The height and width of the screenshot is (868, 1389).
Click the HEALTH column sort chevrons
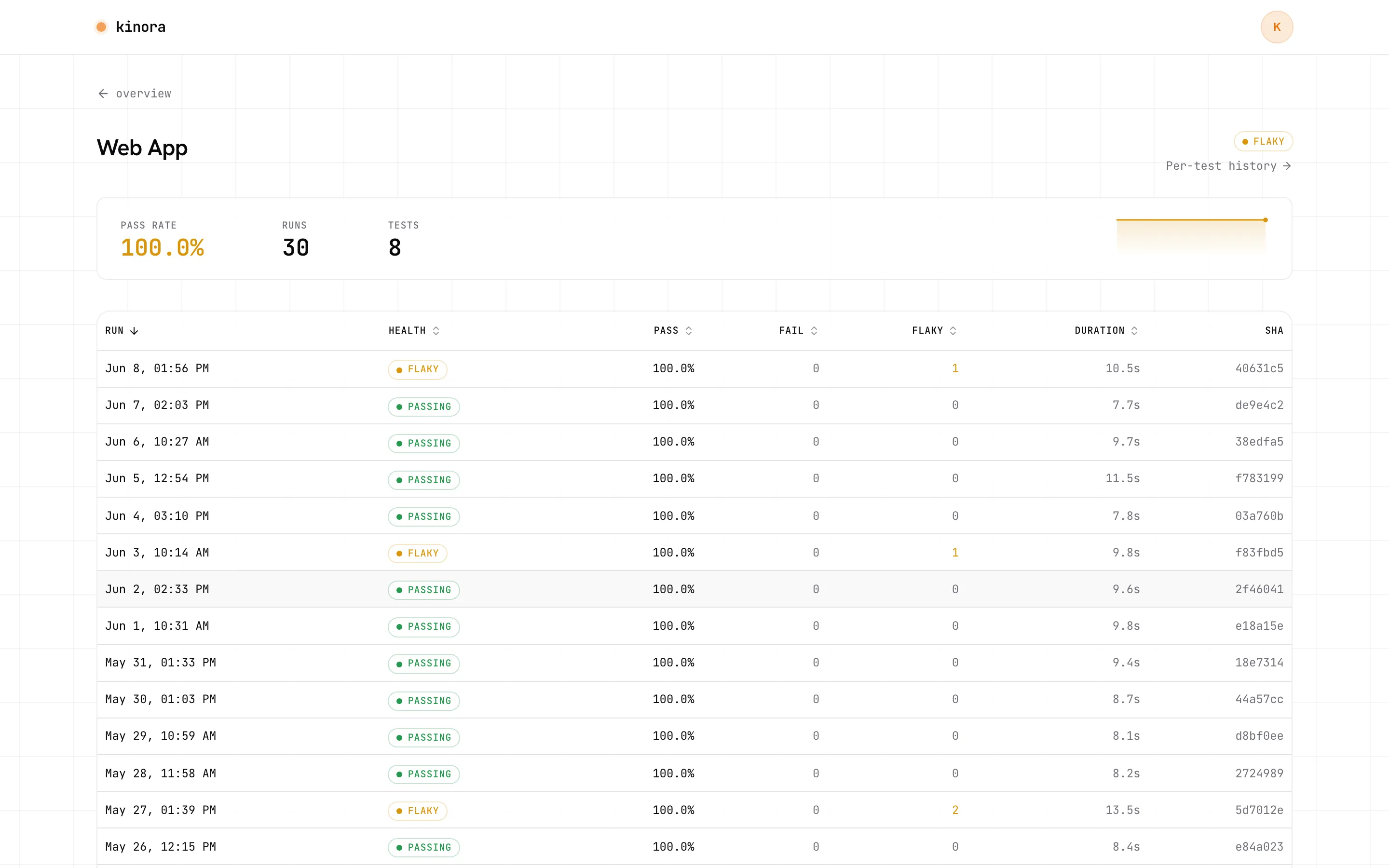click(436, 331)
